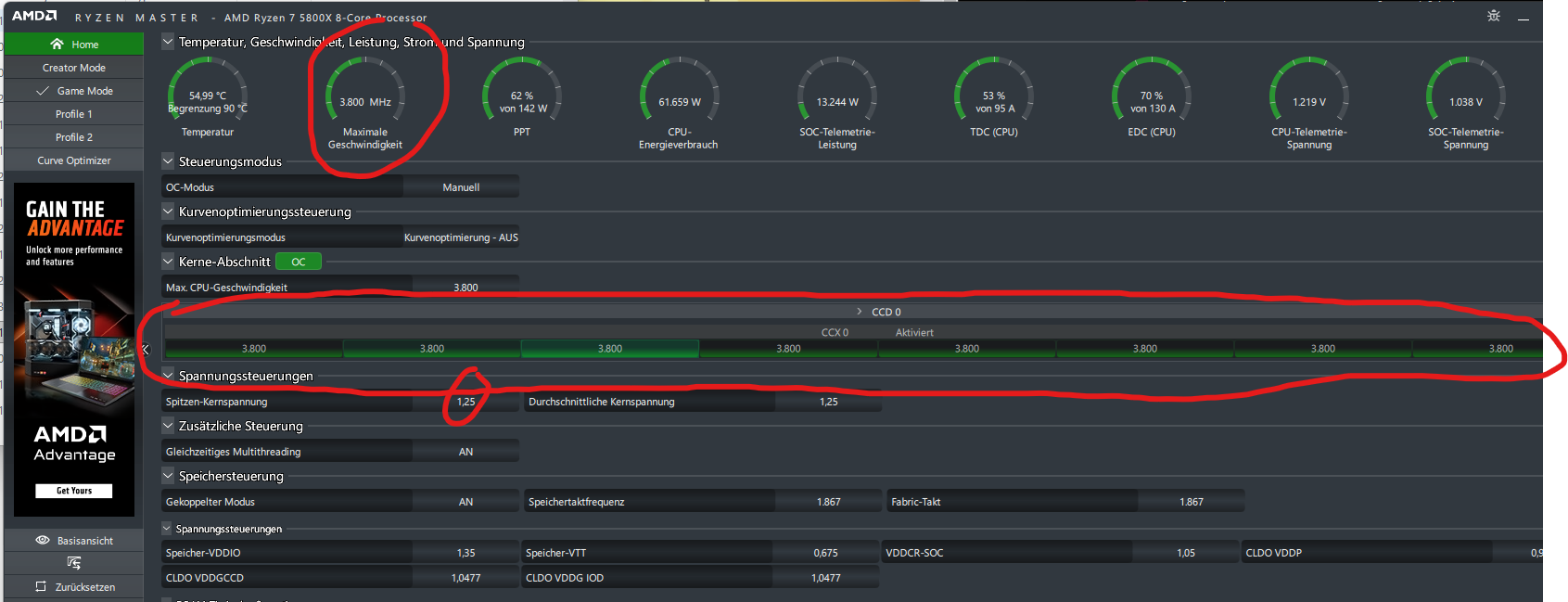Click the Basisansicht button
The width and height of the screenshot is (1568, 602).
(74, 540)
